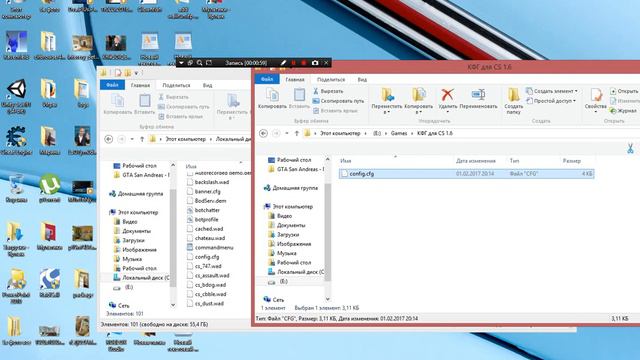
Task: Select Музыка in the front navigation pane
Action: [x=282, y=253]
